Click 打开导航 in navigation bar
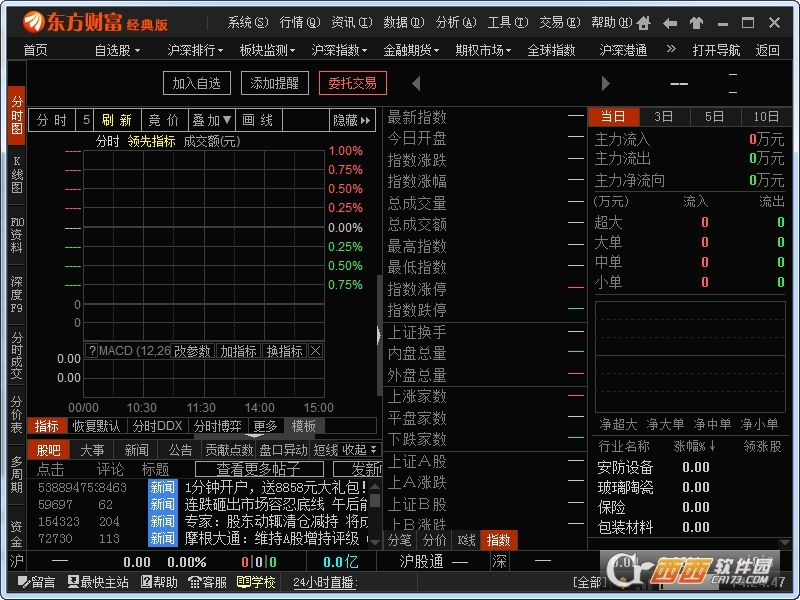Viewport: 800px width, 600px height. click(x=716, y=50)
